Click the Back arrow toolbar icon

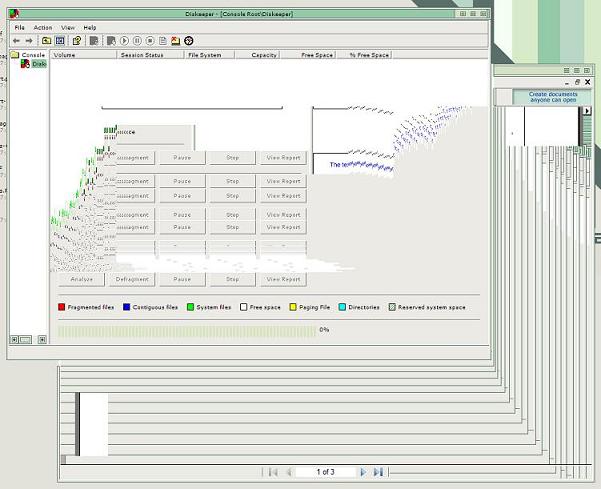pyautogui.click(x=16, y=41)
